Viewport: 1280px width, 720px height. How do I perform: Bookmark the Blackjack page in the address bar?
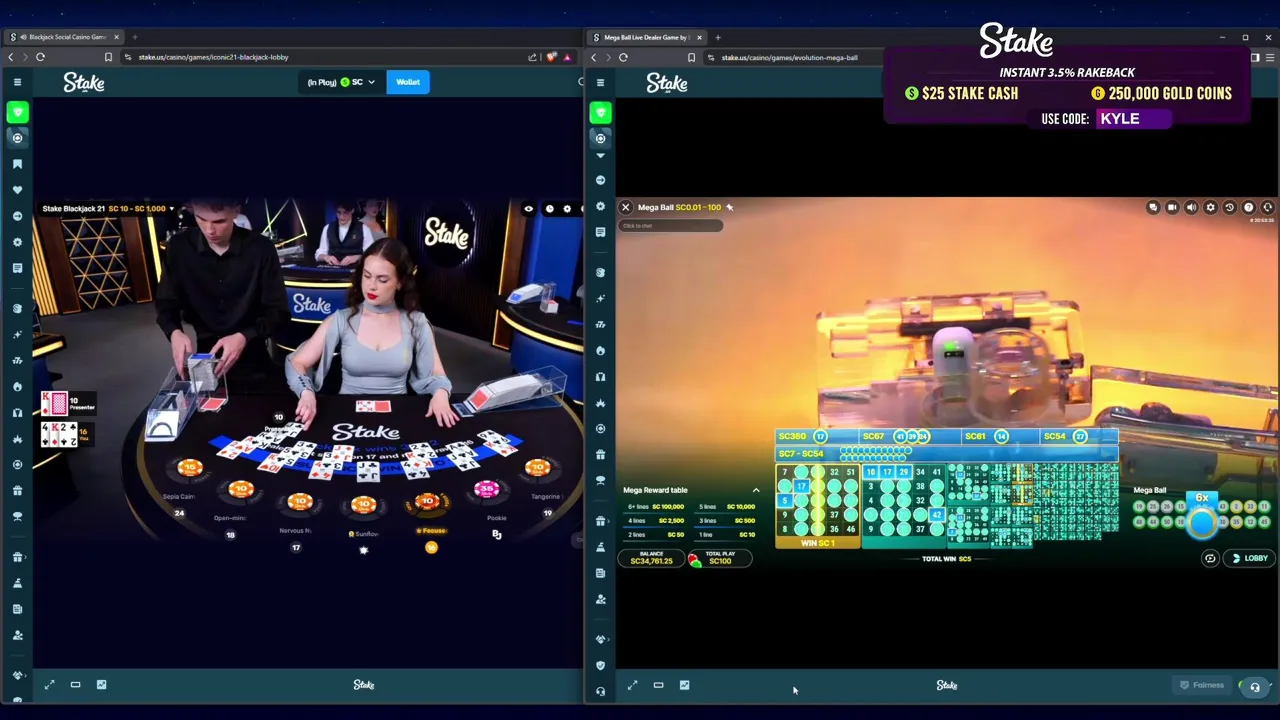[108, 57]
